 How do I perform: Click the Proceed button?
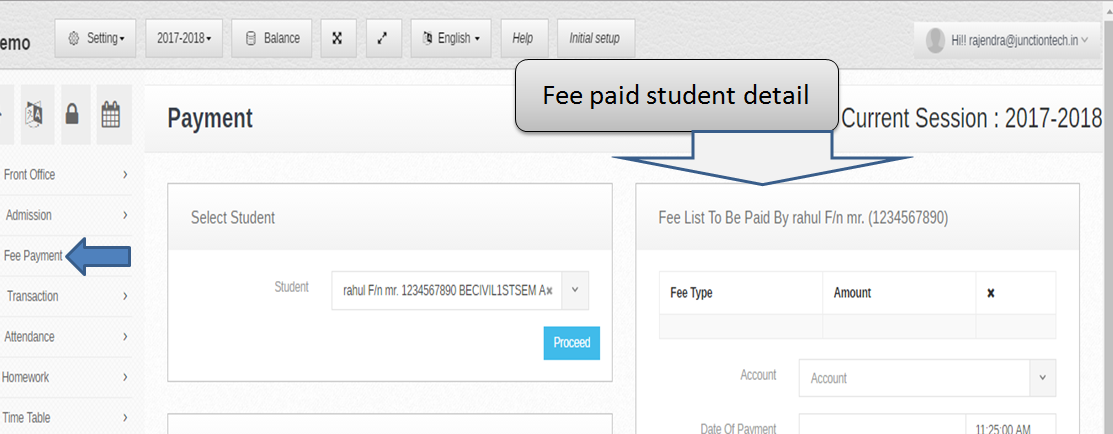coord(571,342)
